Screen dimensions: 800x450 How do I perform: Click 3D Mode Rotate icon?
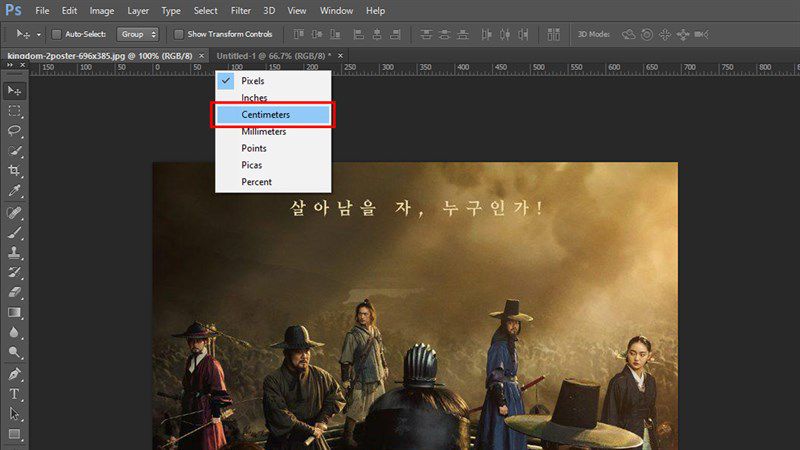[x=629, y=34]
